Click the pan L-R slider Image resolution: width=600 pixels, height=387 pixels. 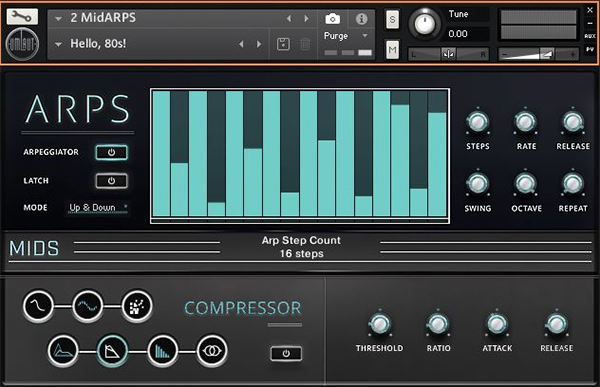coord(448,54)
